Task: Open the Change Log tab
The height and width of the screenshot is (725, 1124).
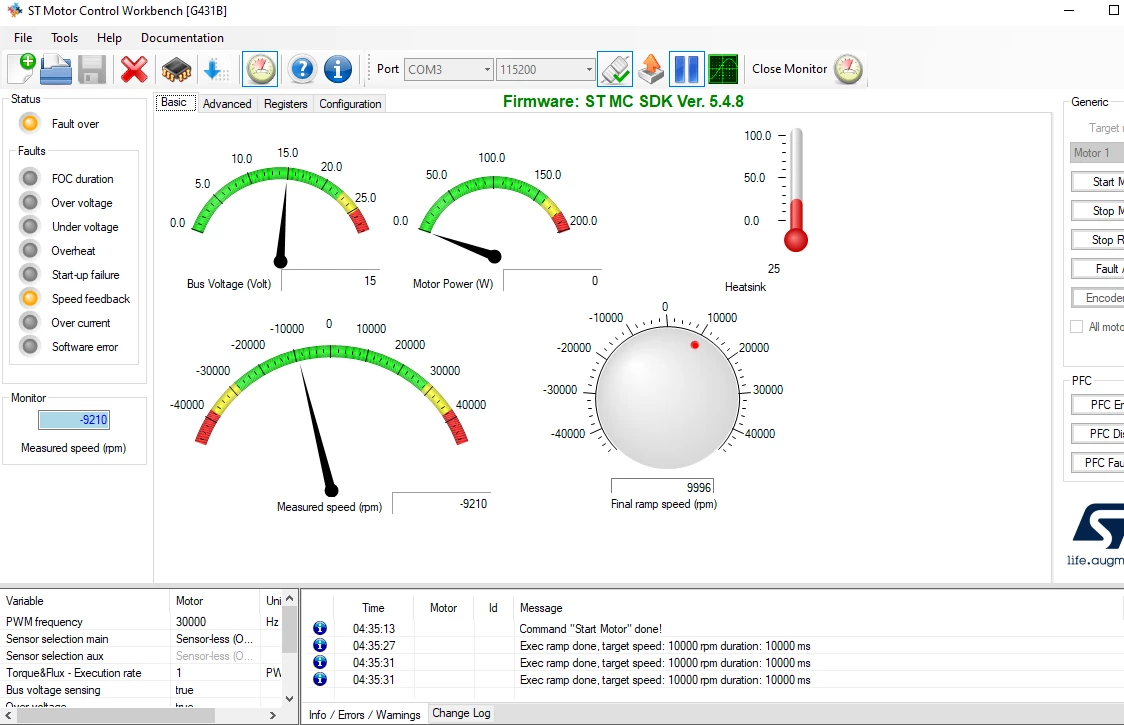Action: coord(462,713)
